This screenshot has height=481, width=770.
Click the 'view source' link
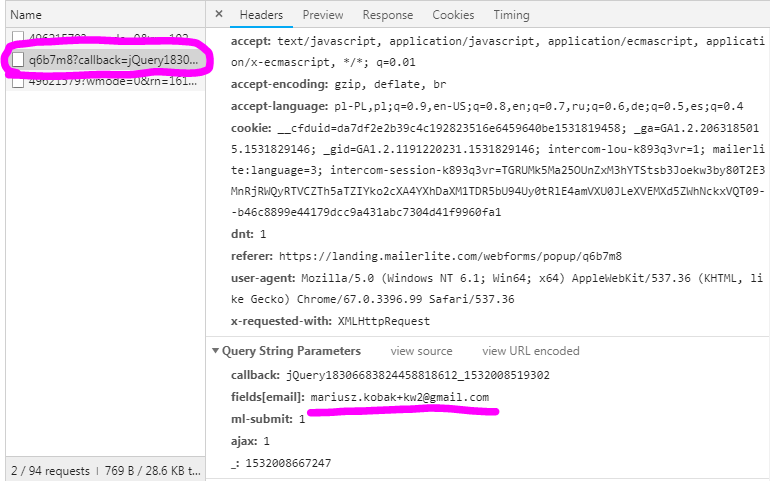[421, 351]
